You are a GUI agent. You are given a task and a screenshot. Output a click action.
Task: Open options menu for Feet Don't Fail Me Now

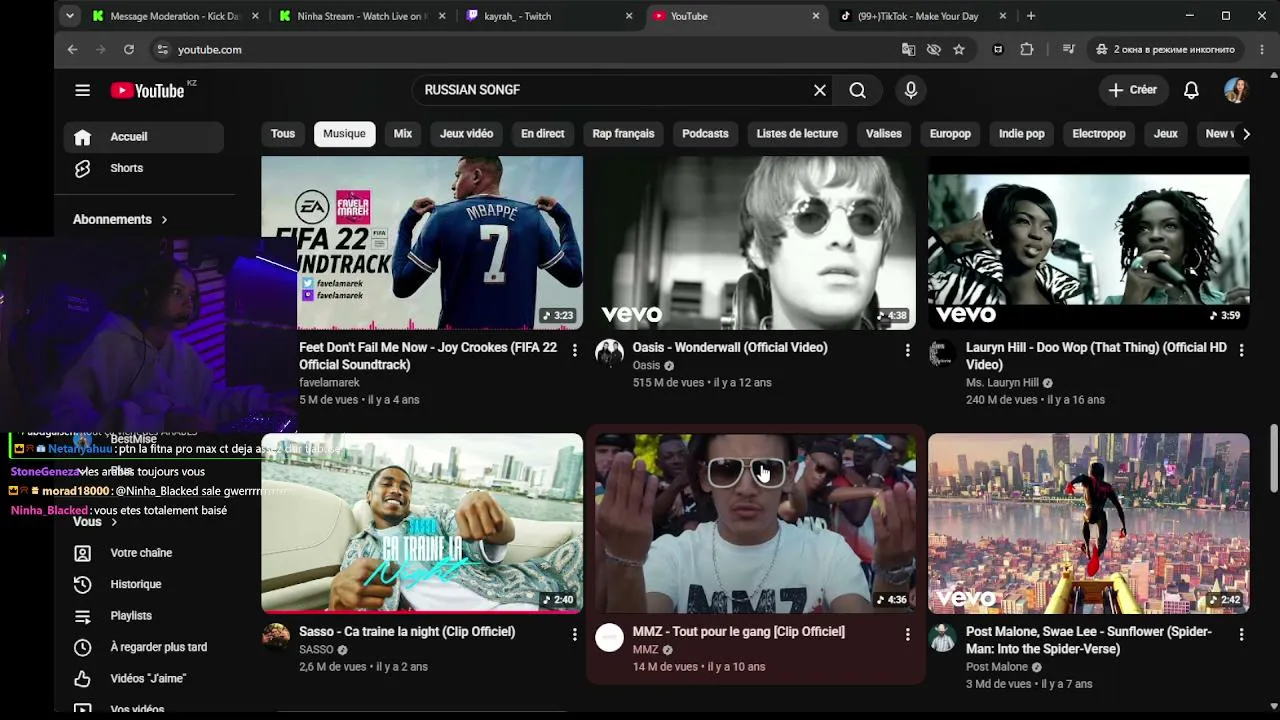click(x=574, y=350)
